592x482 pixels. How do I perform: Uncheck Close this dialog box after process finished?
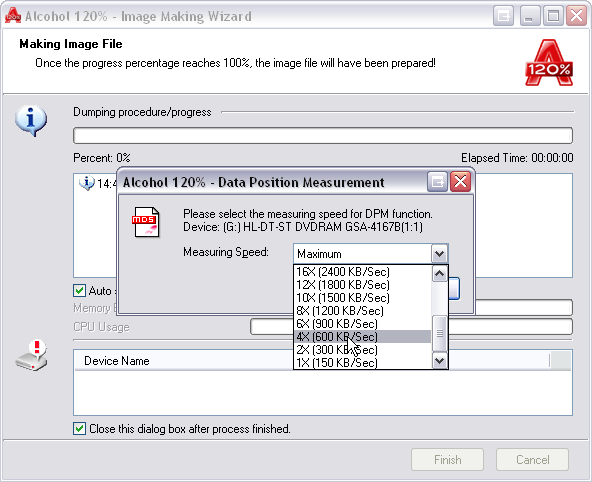pos(79,429)
